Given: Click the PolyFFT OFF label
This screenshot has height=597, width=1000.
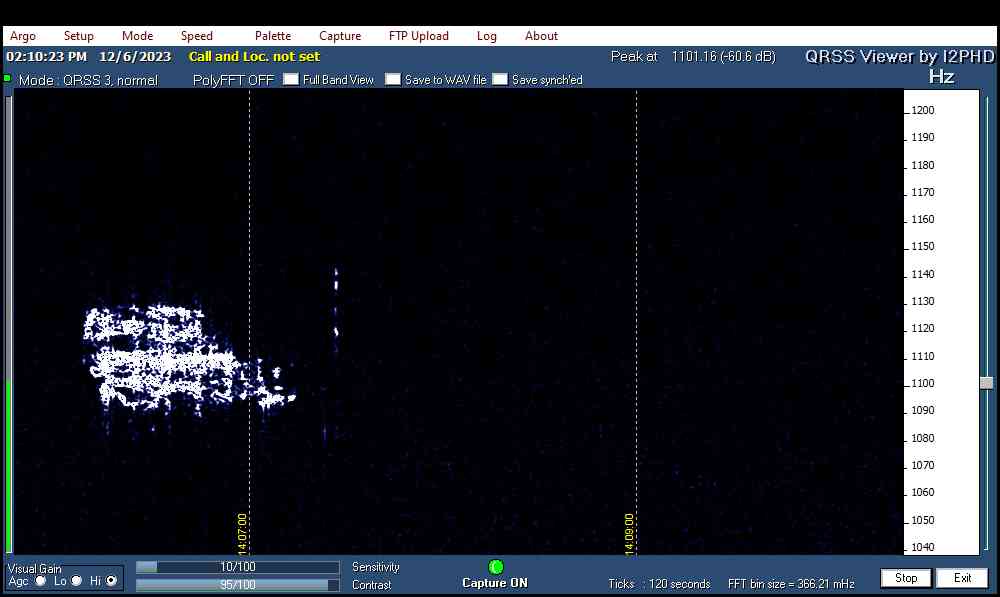Looking at the screenshot, I should click(233, 80).
